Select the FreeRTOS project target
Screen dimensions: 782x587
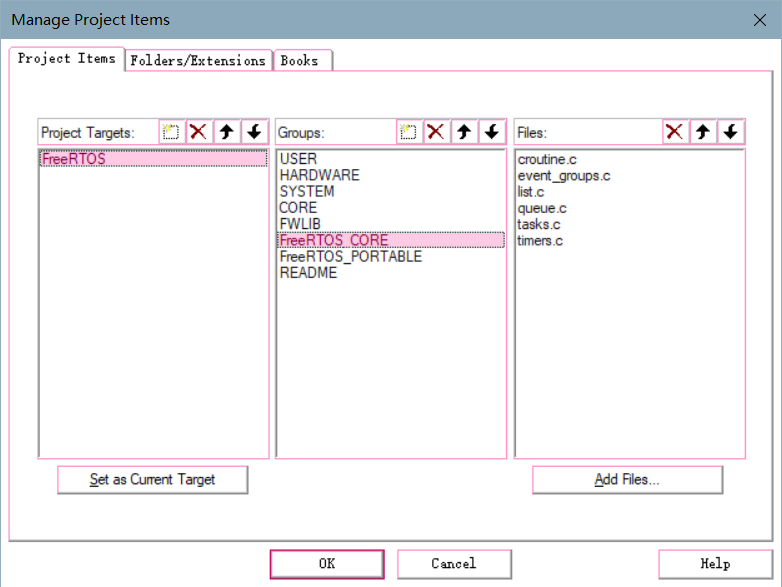pyautogui.click(x=153, y=159)
